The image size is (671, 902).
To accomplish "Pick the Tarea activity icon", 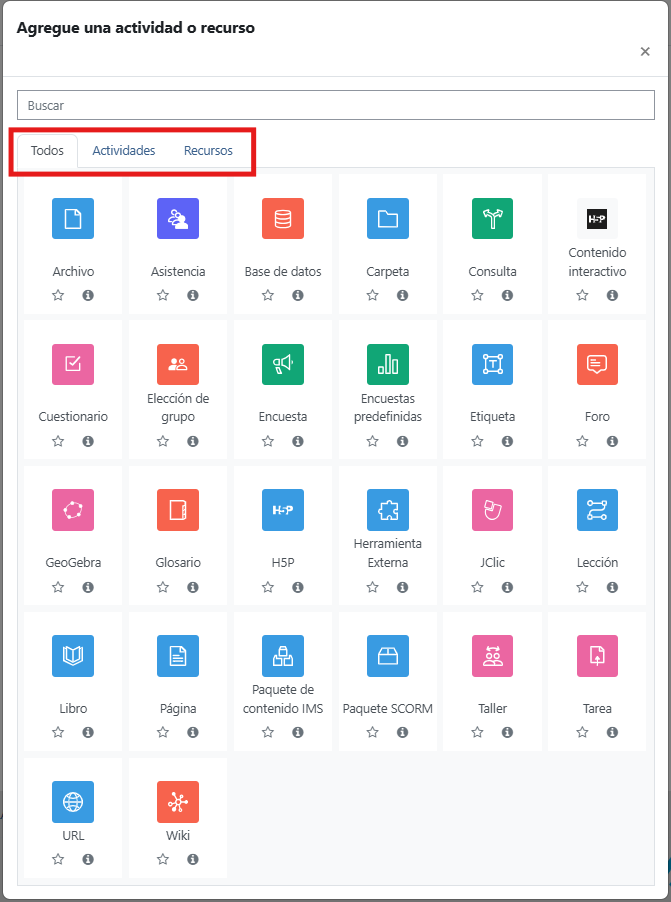I will pos(597,656).
